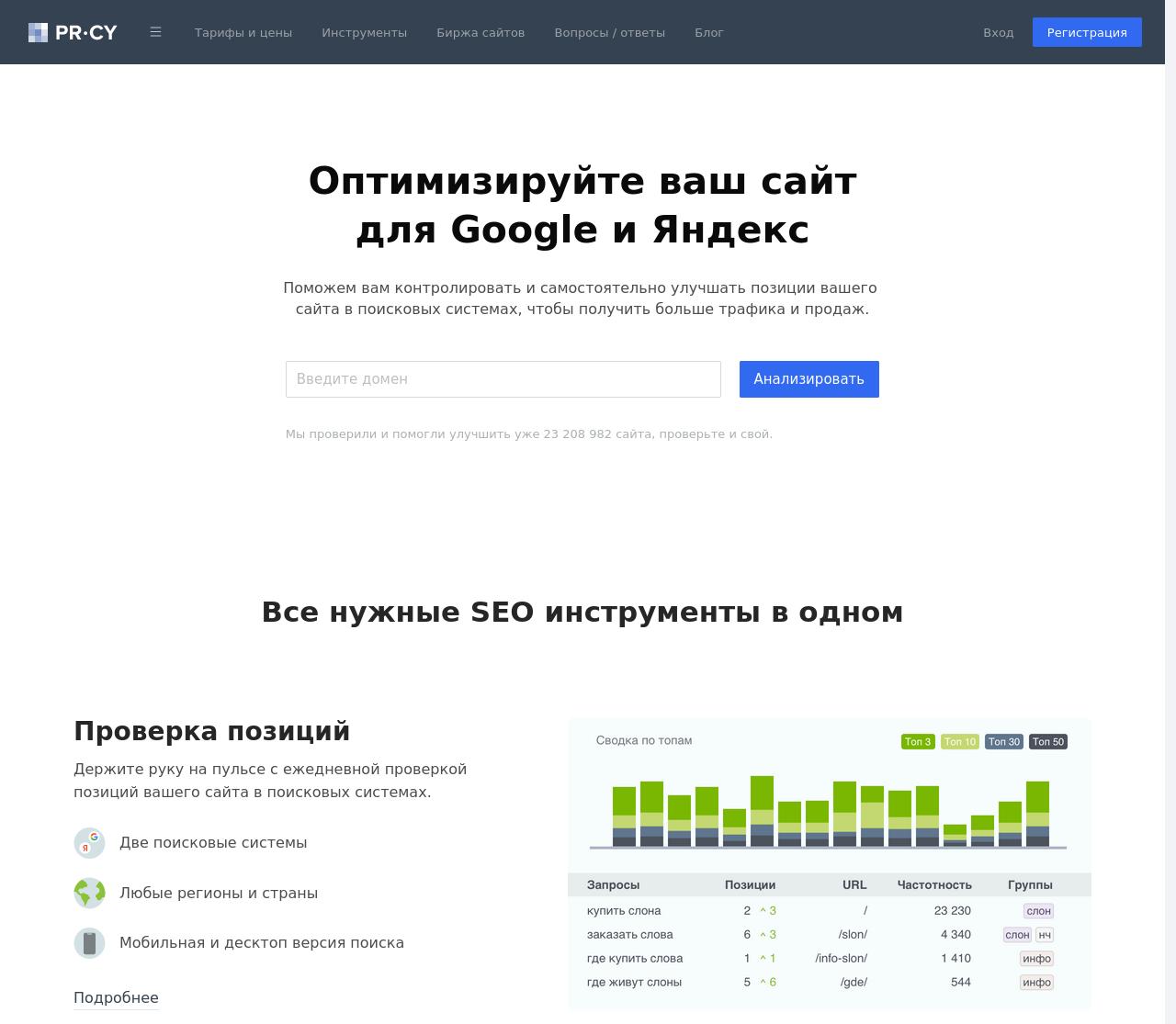This screenshot has height=1024, width=1176.
Task: Select the Топ 50 legend badge
Action: tap(1047, 742)
